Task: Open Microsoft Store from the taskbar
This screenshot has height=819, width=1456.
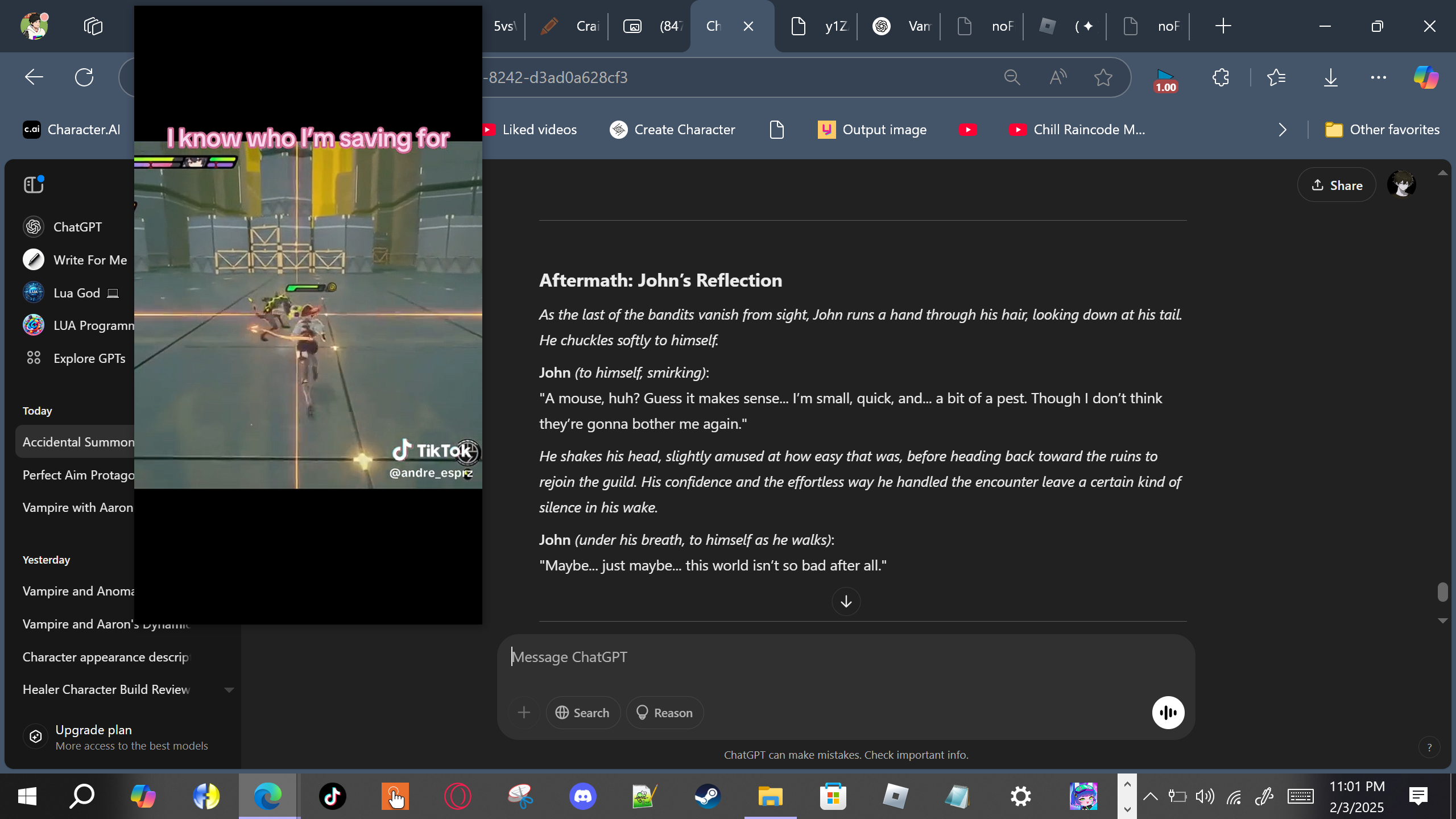Action: 833,796
